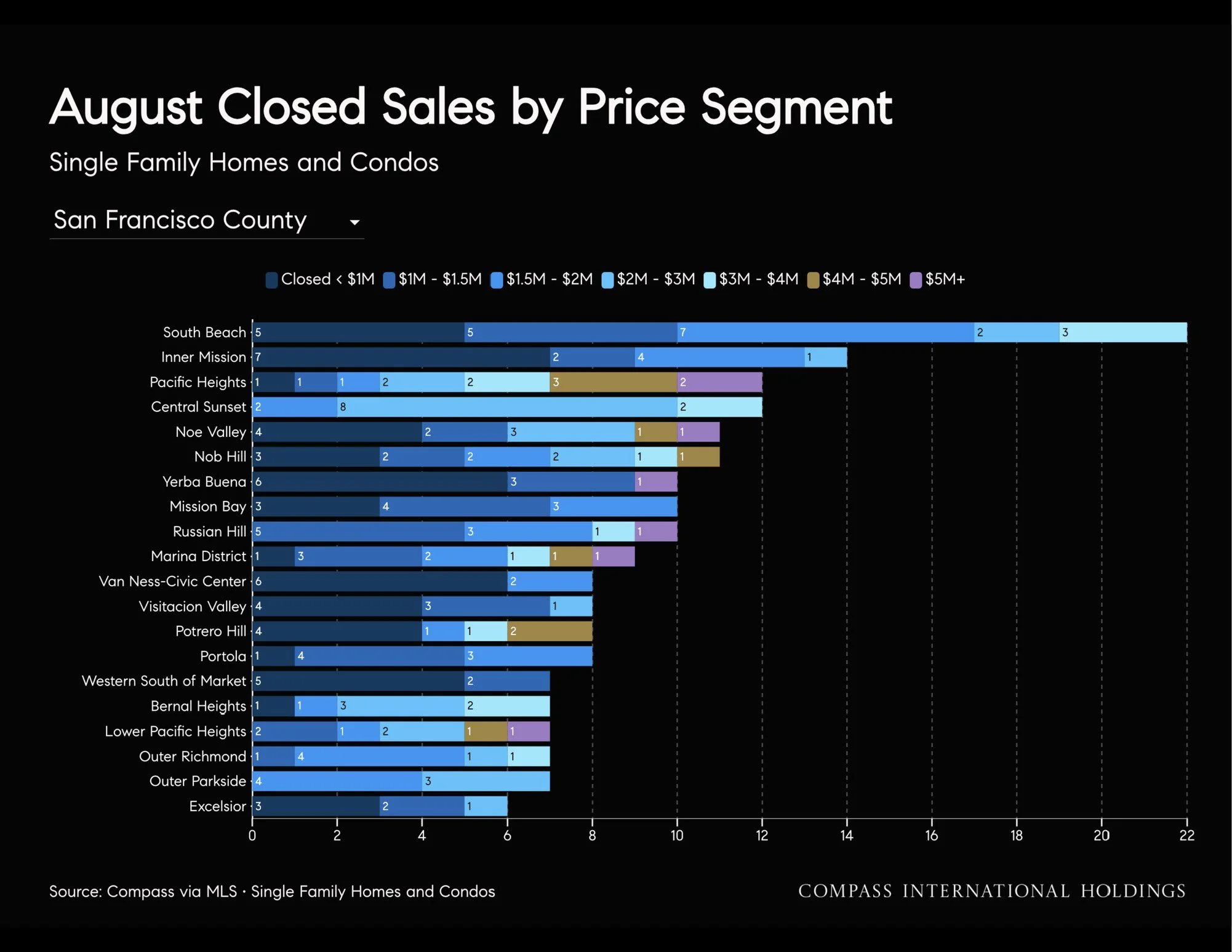
Task: Select Noe Valley purple $5M+ segment
Action: point(698,432)
